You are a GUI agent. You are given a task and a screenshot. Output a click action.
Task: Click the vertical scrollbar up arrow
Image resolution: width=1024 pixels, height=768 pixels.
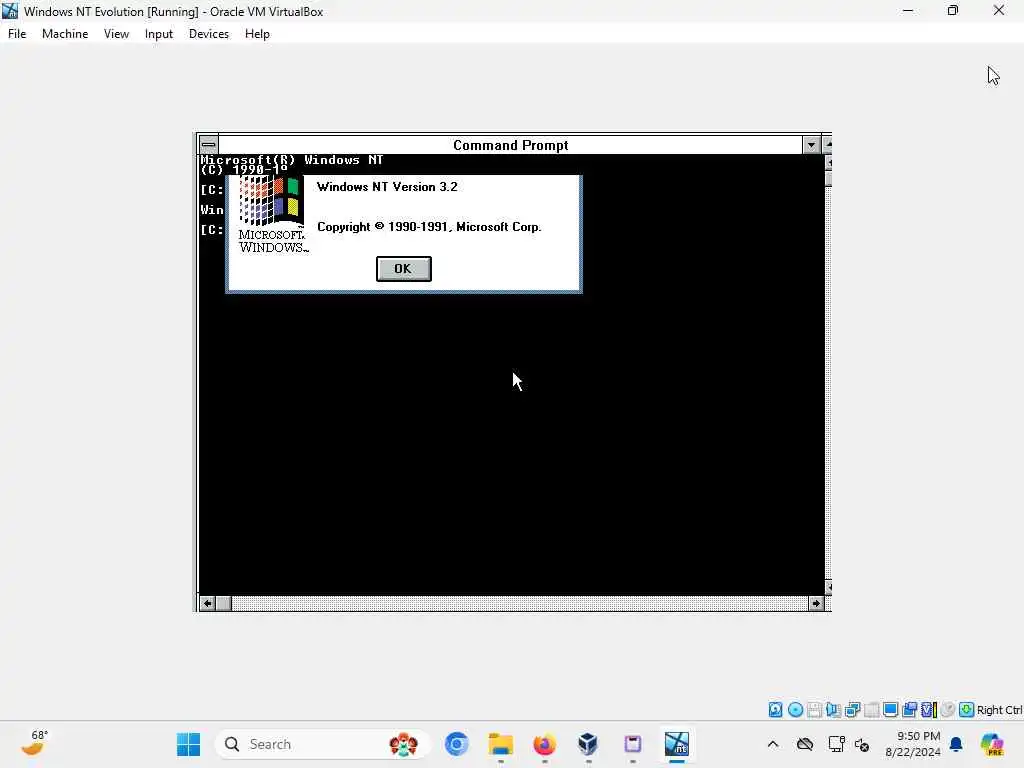pyautogui.click(x=828, y=162)
